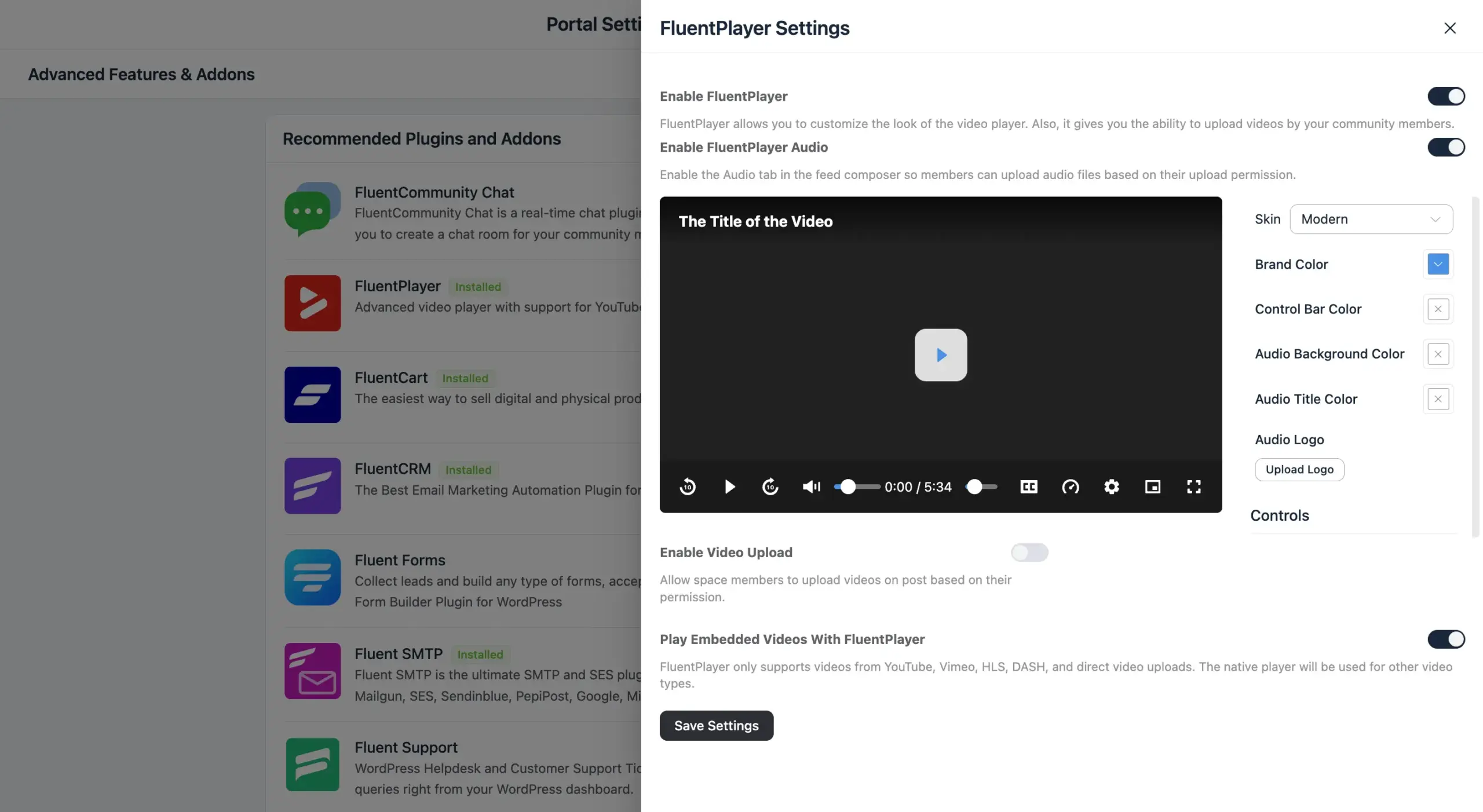Open the Audio Title Color picker
This screenshot has width=1483, height=812.
coord(1438,399)
